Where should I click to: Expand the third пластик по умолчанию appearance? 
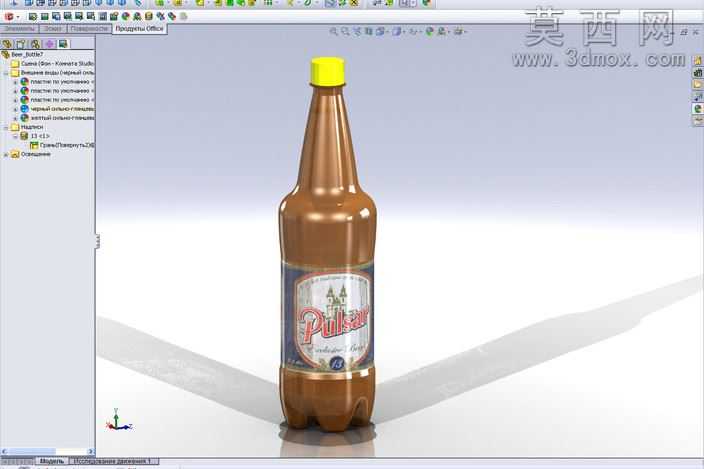pos(15,100)
